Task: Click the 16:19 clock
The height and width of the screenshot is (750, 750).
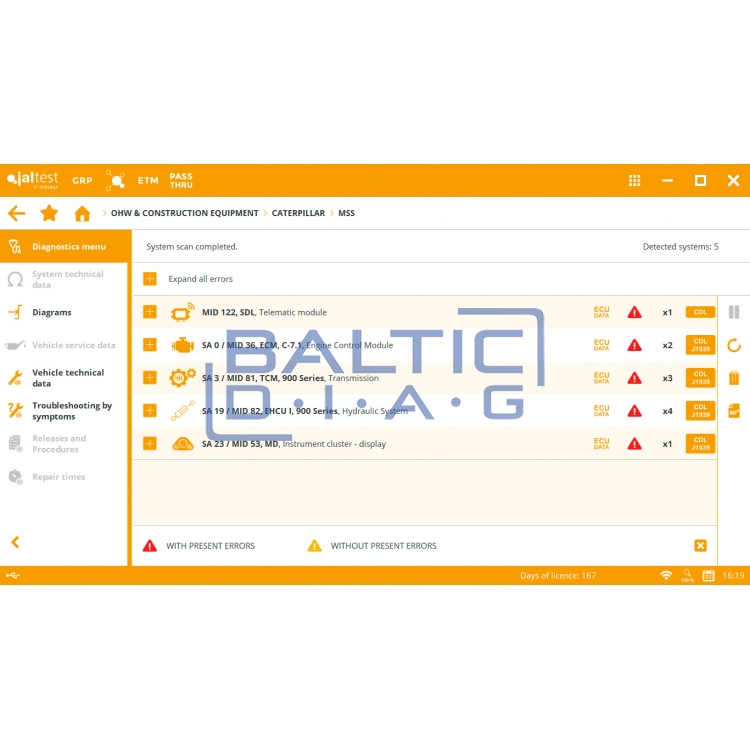Action: pyautogui.click(x=733, y=575)
